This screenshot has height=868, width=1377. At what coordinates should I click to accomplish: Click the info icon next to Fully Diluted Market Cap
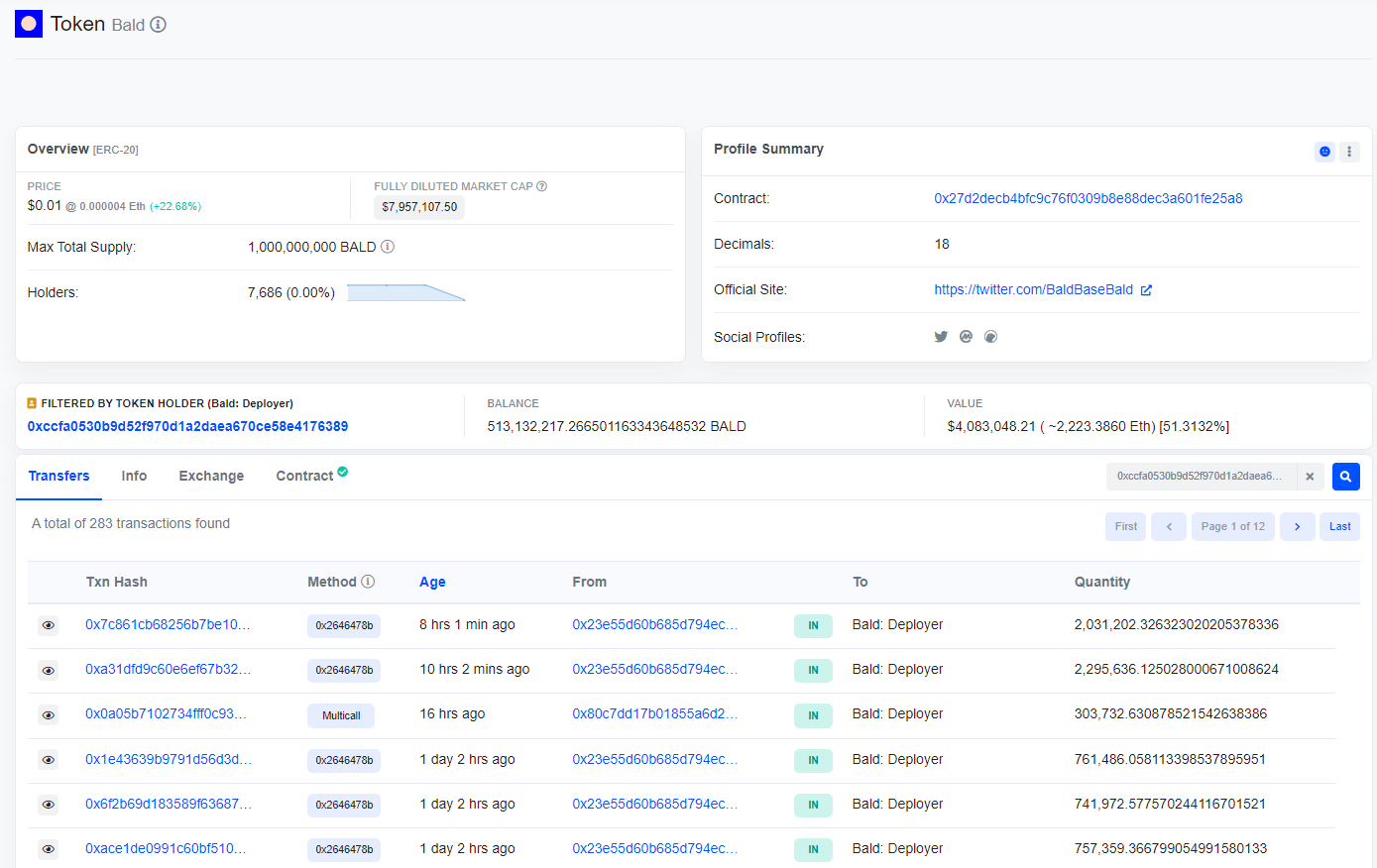tap(542, 186)
